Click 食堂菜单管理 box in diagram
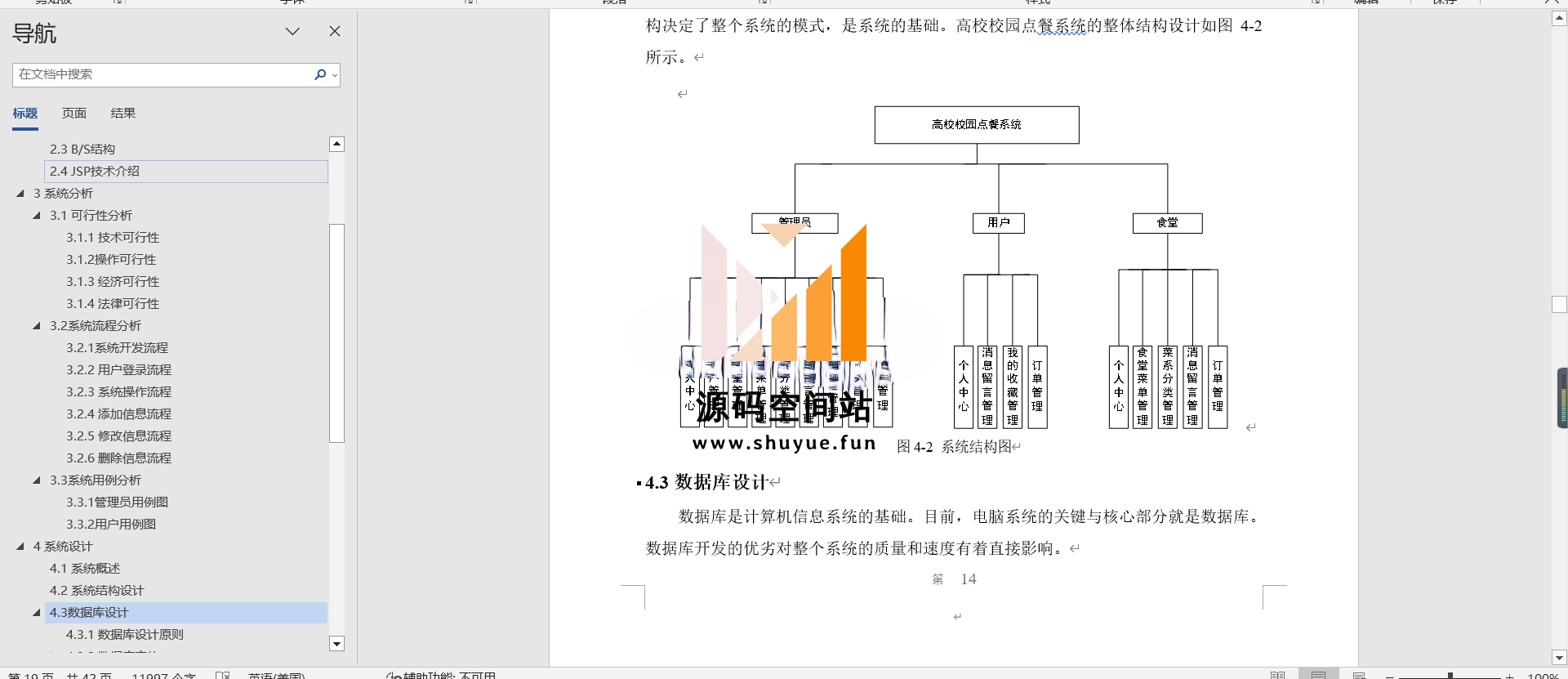This screenshot has height=679, width=1568. (1143, 387)
